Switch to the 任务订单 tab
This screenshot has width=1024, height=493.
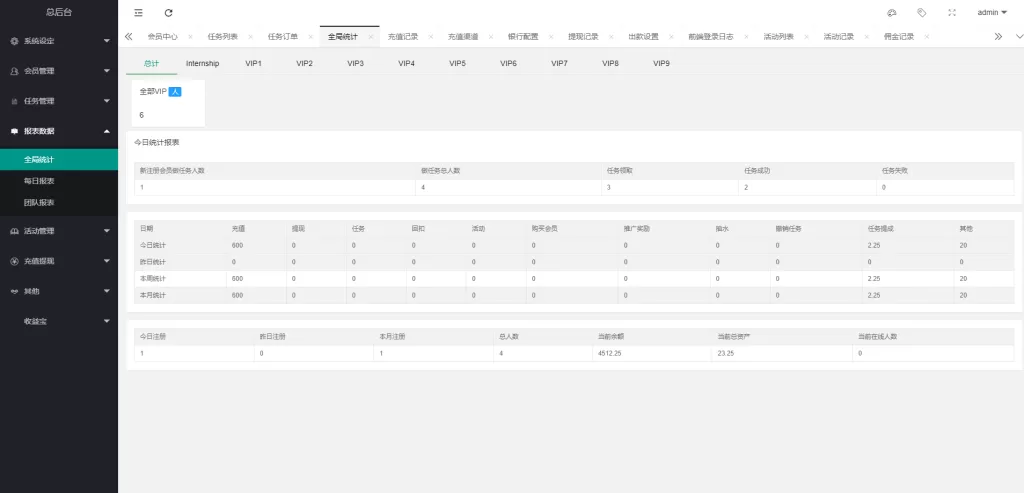click(283, 37)
